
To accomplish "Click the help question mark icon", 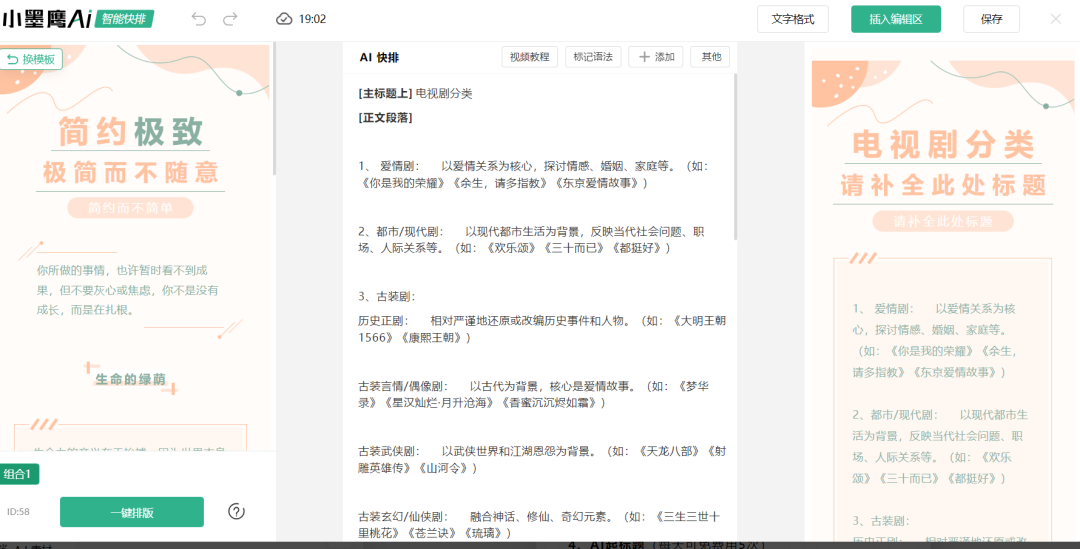I will (x=236, y=512).
